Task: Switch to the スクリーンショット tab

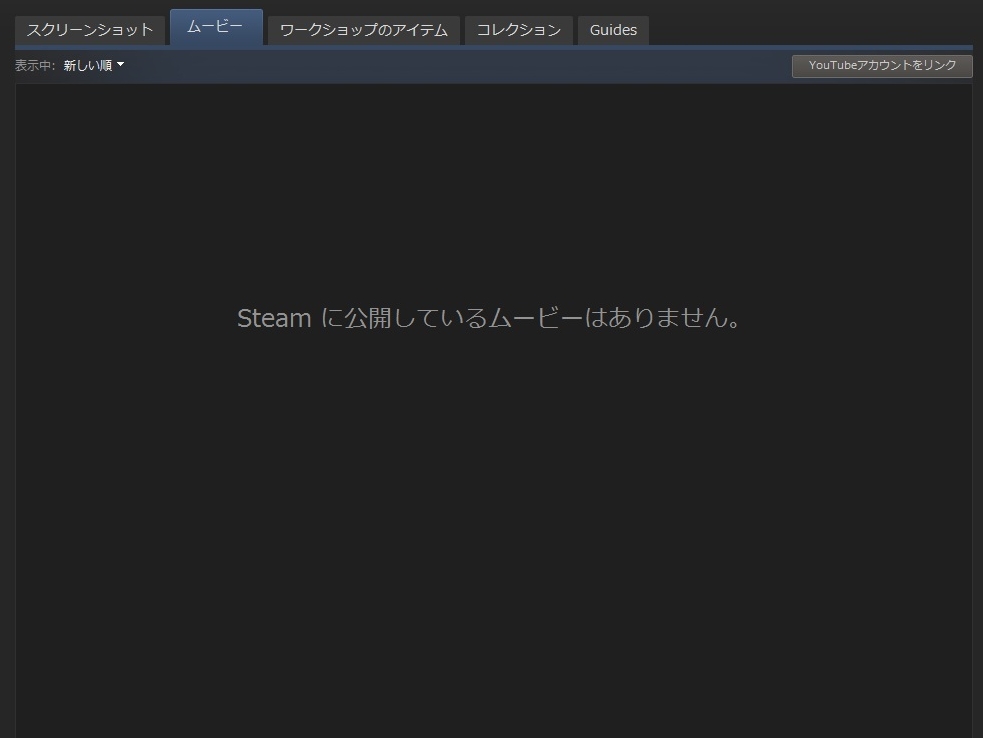Action: pos(90,30)
